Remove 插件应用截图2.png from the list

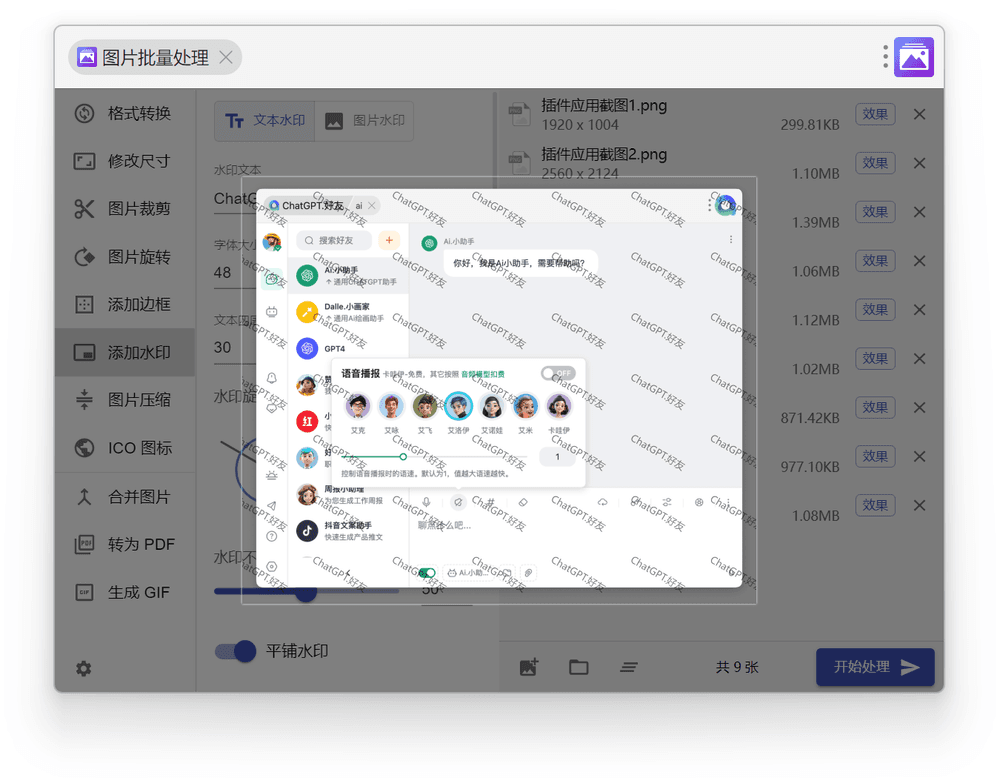[x=919, y=163]
